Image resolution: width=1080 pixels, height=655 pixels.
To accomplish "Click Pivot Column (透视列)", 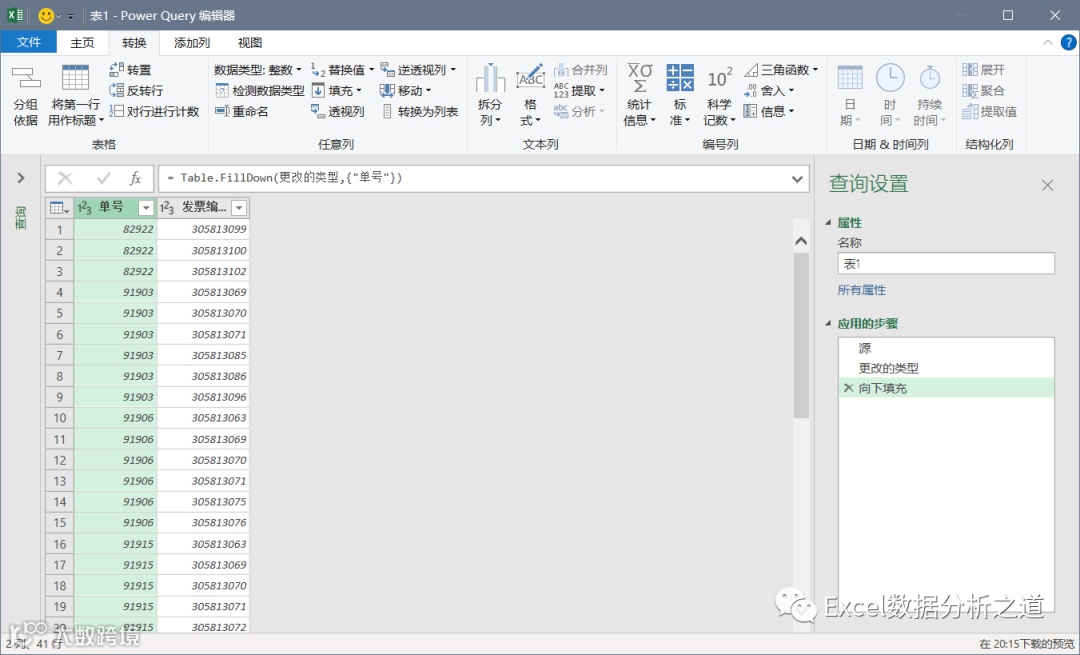I will 338,111.
